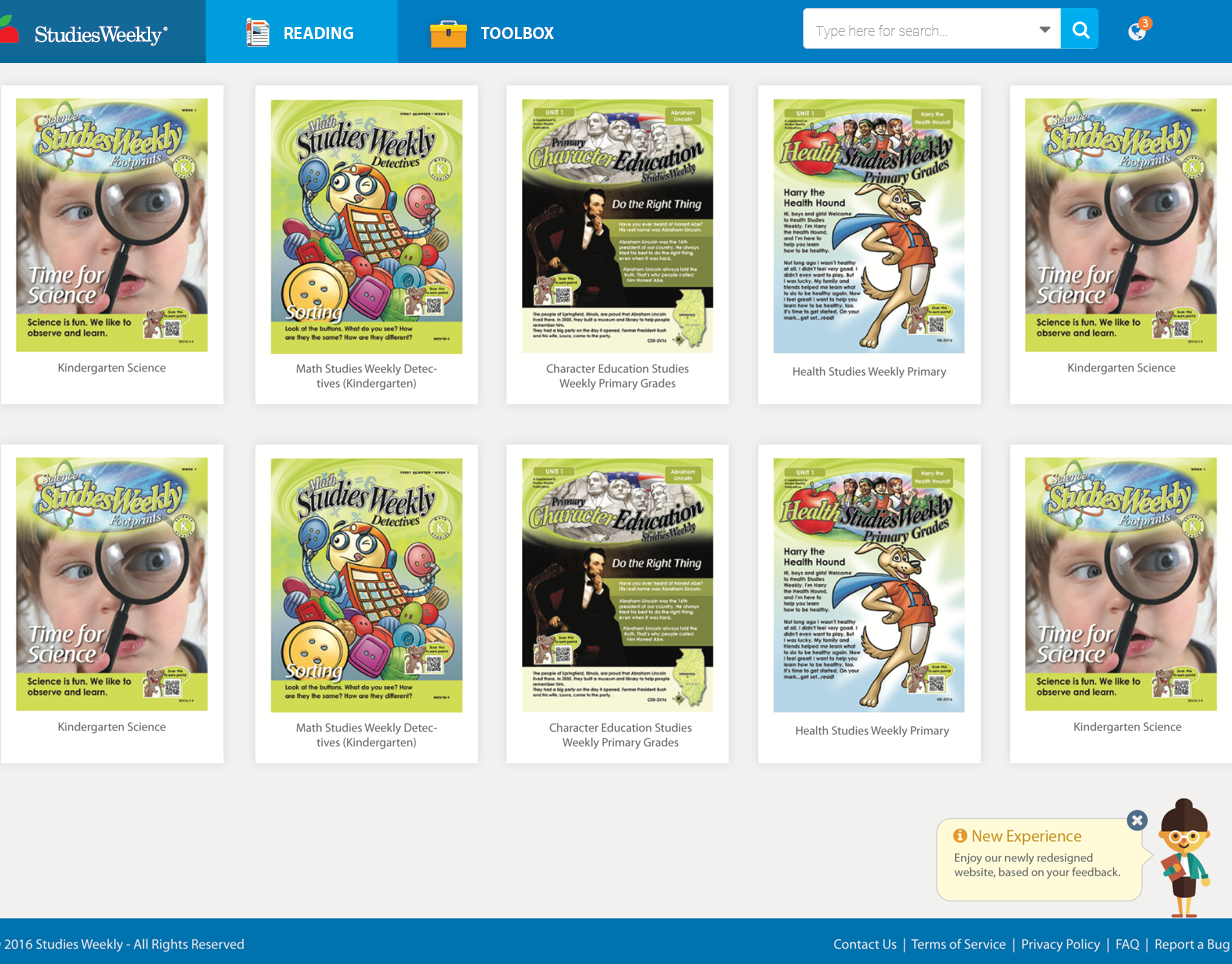This screenshot has width=1232, height=964.
Task: Open the FAQ footer link
Action: [1127, 944]
